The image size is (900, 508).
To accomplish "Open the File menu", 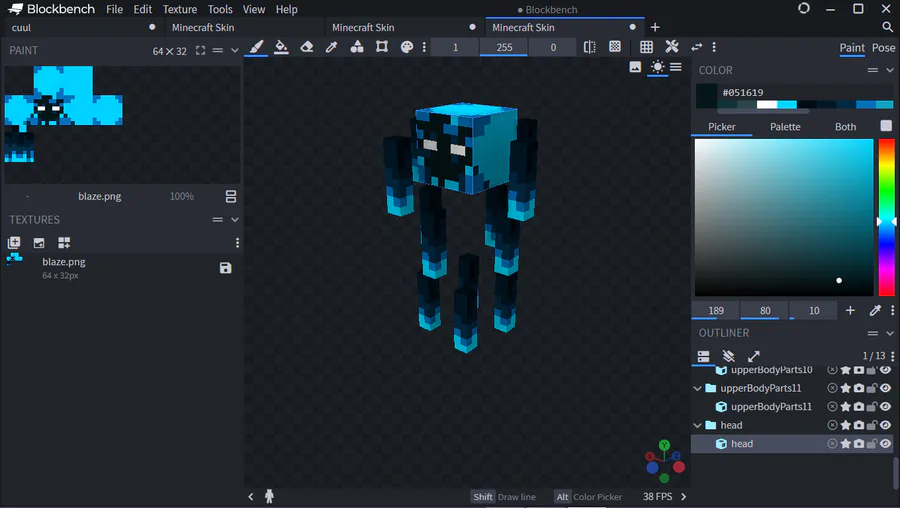I will click(114, 9).
